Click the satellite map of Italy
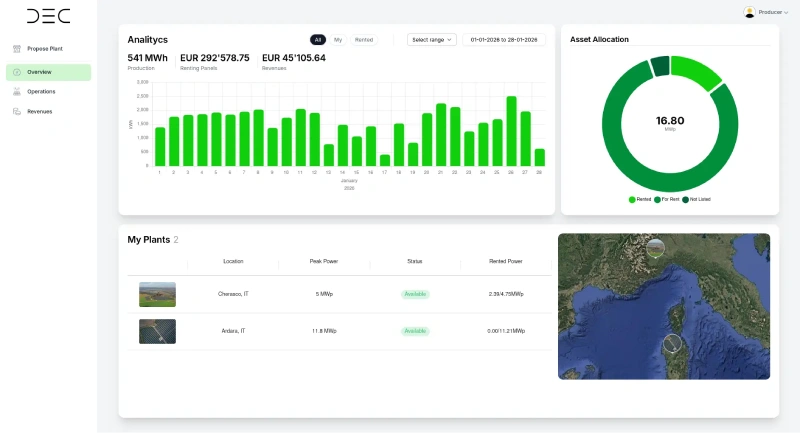This screenshot has width=800, height=433. (664, 307)
